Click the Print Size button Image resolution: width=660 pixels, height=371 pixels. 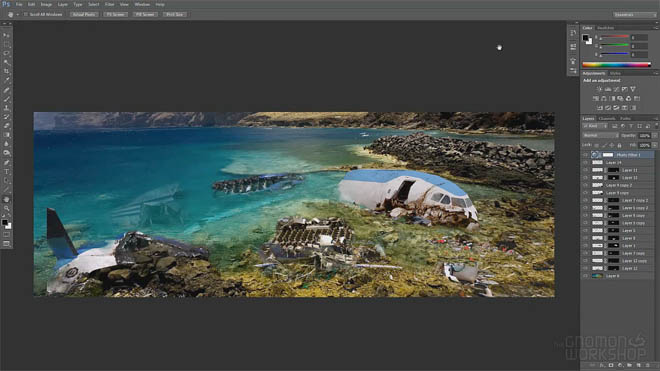coord(175,14)
